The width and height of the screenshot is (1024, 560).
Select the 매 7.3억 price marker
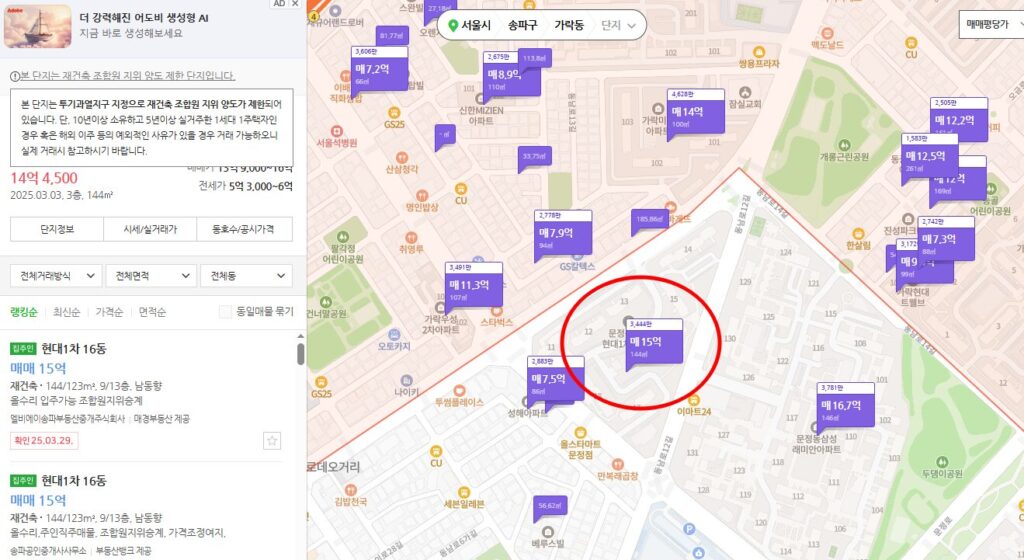point(946,240)
